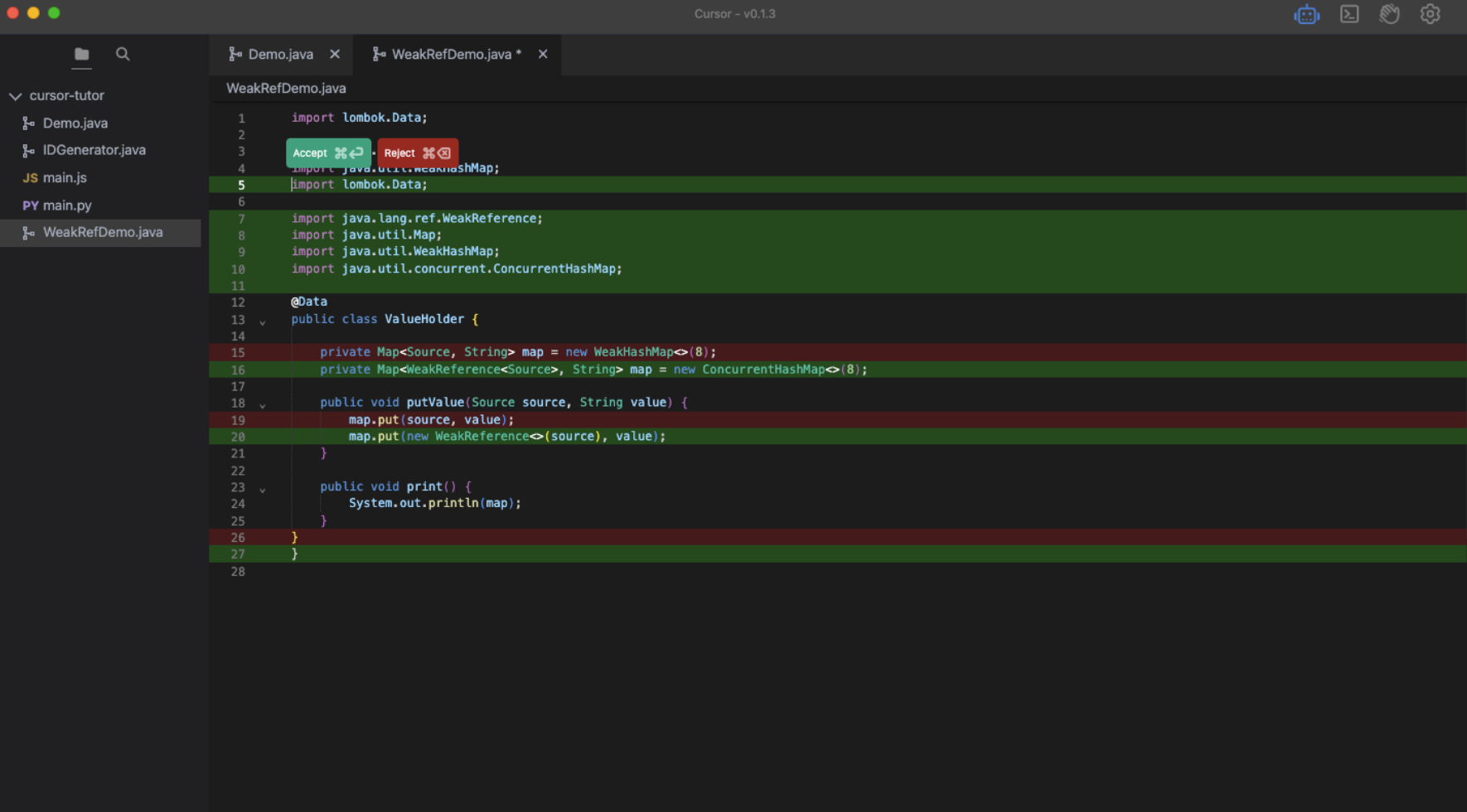Click the WeakRefDemo.java breadcrumb label
This screenshot has width=1467, height=812.
coord(286,88)
